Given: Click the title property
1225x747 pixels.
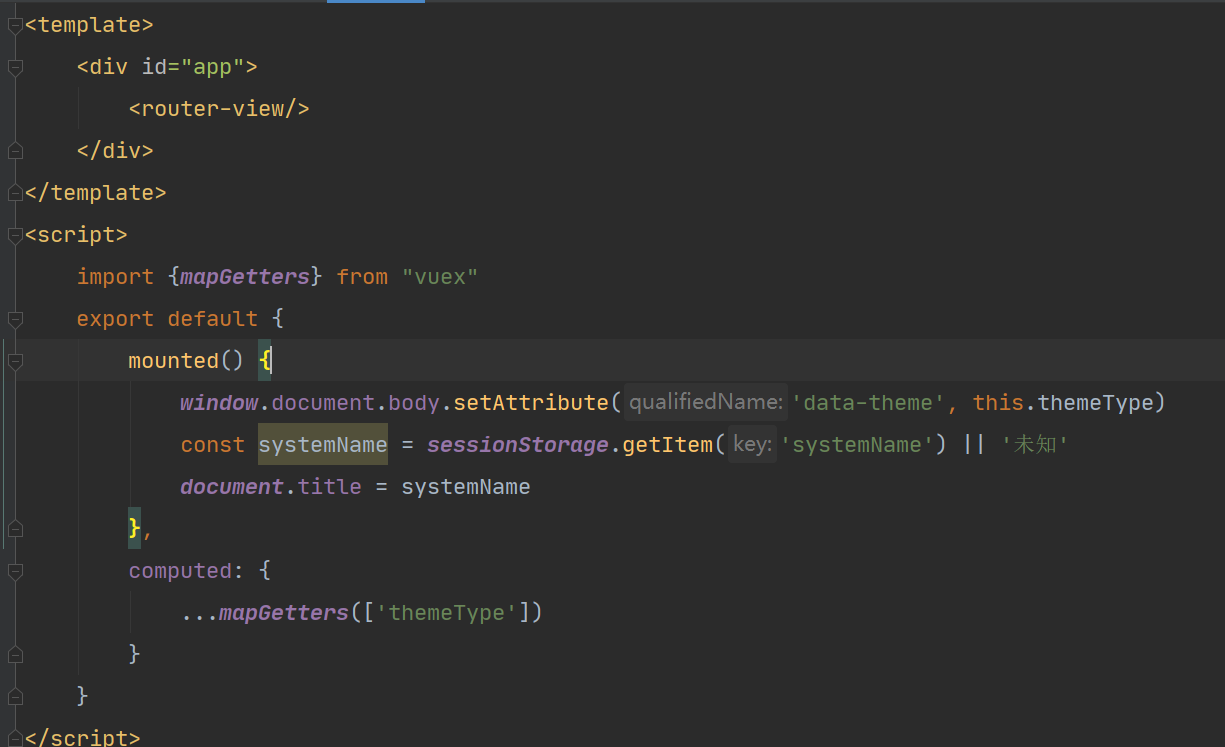Looking at the screenshot, I should 330,487.
